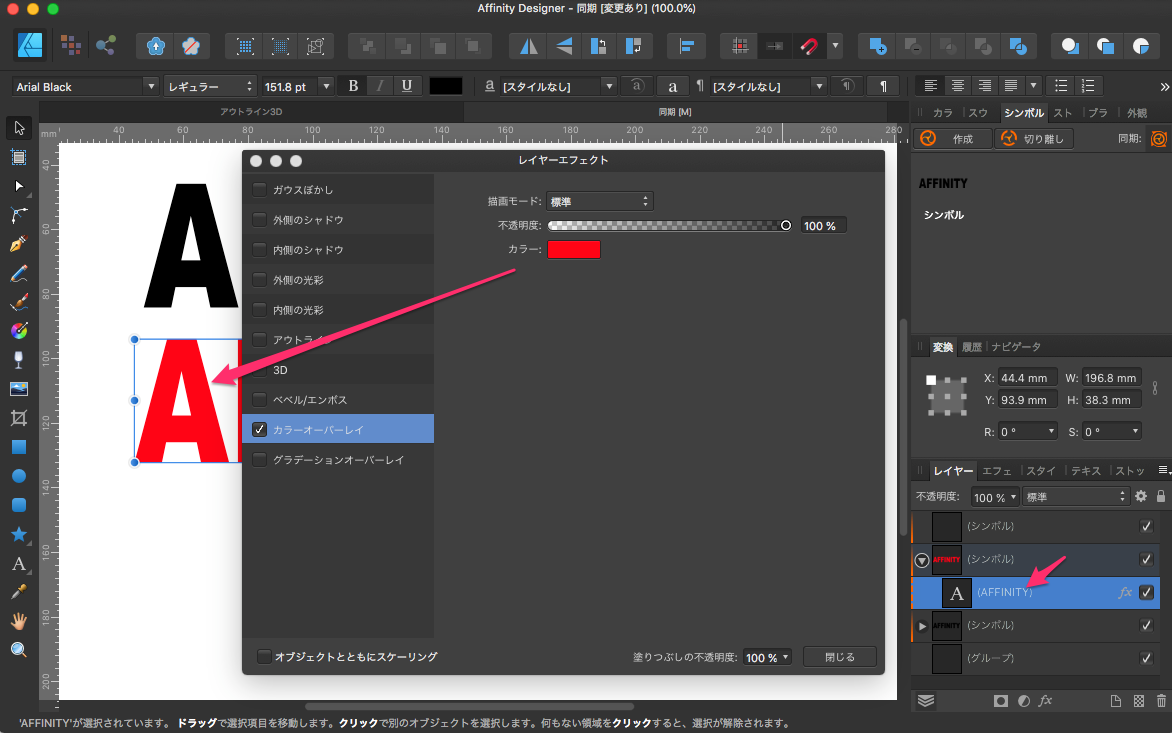This screenshot has width=1172, height=733.
Task: Click the boolean Add shapes icon
Action: 878,46
